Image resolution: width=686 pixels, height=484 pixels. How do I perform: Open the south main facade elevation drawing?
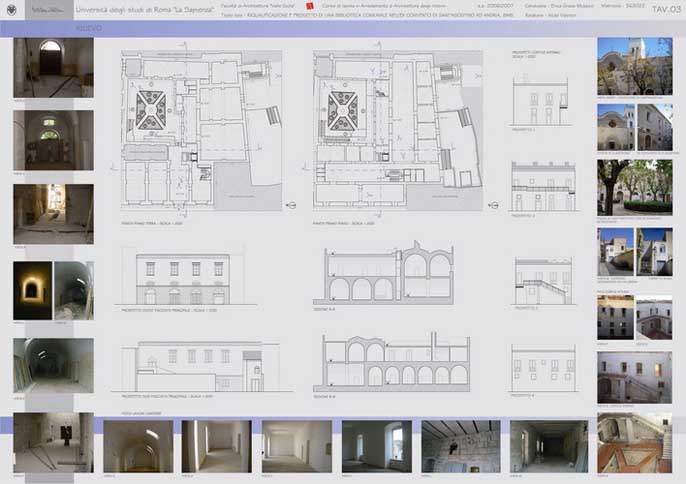point(202,366)
